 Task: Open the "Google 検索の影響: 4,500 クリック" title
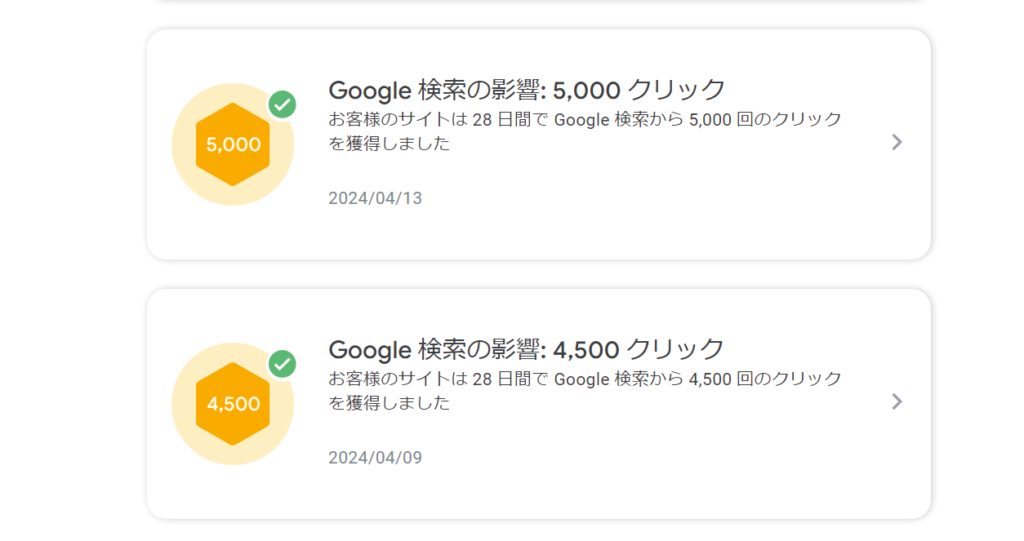(526, 350)
